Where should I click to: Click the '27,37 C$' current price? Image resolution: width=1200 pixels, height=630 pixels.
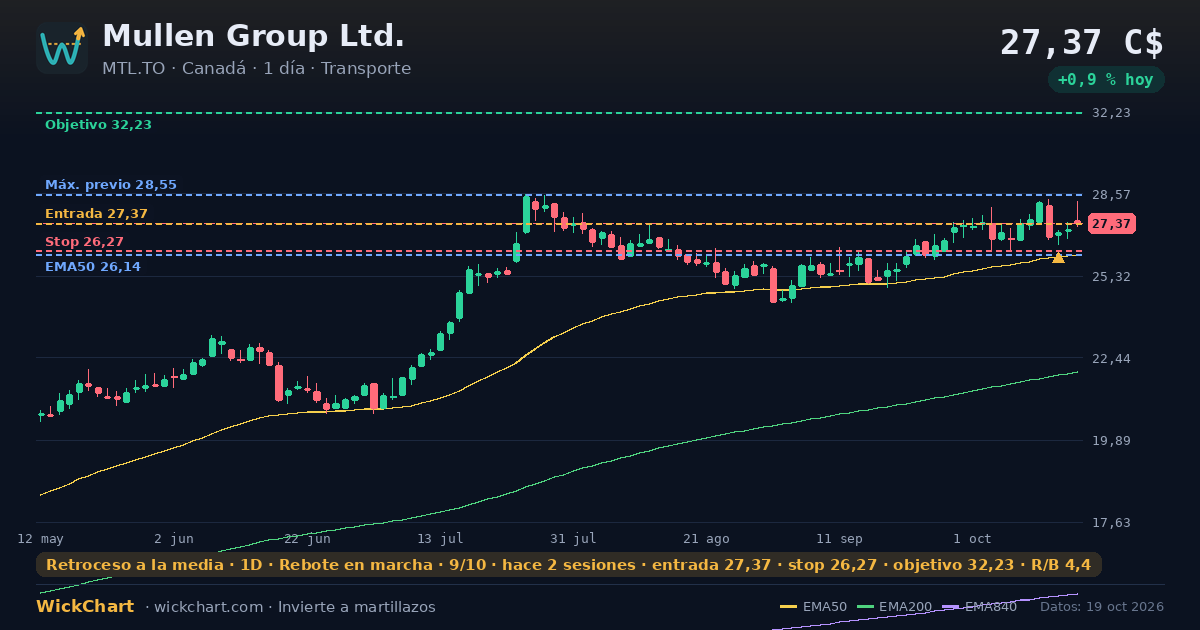(1082, 43)
